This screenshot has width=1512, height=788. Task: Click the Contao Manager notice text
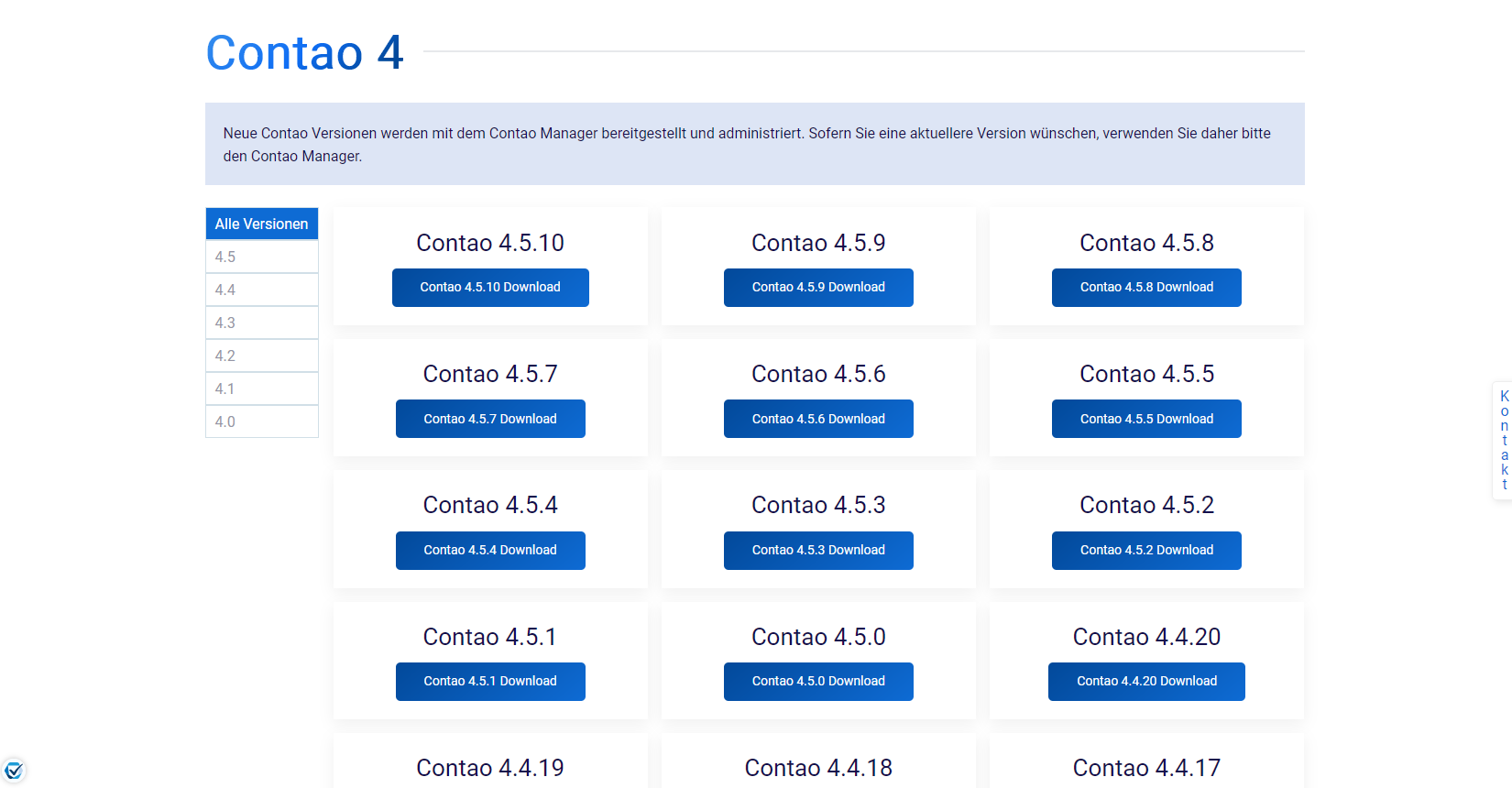(x=747, y=145)
